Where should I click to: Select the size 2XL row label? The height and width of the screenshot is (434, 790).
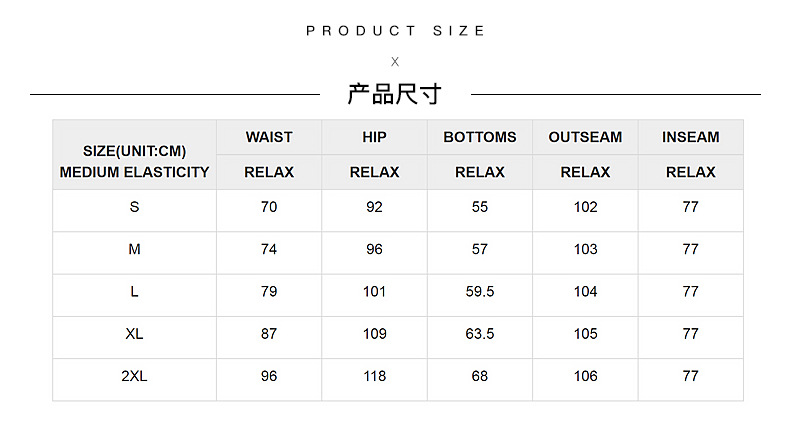(134, 376)
